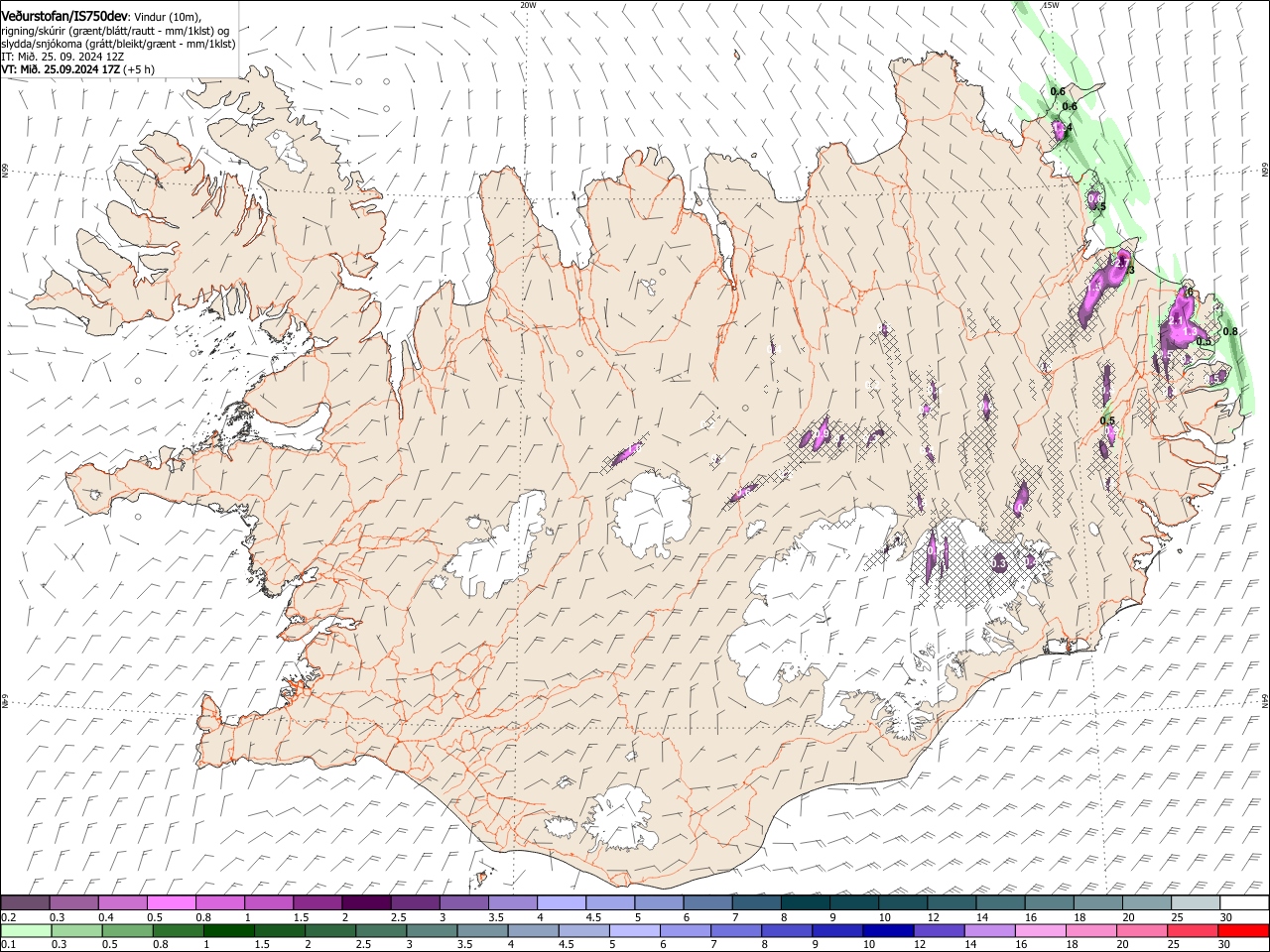Pick bottom-row blue-gray swatch starting at 4
Screen dimensions: 1270x952
click(533, 931)
